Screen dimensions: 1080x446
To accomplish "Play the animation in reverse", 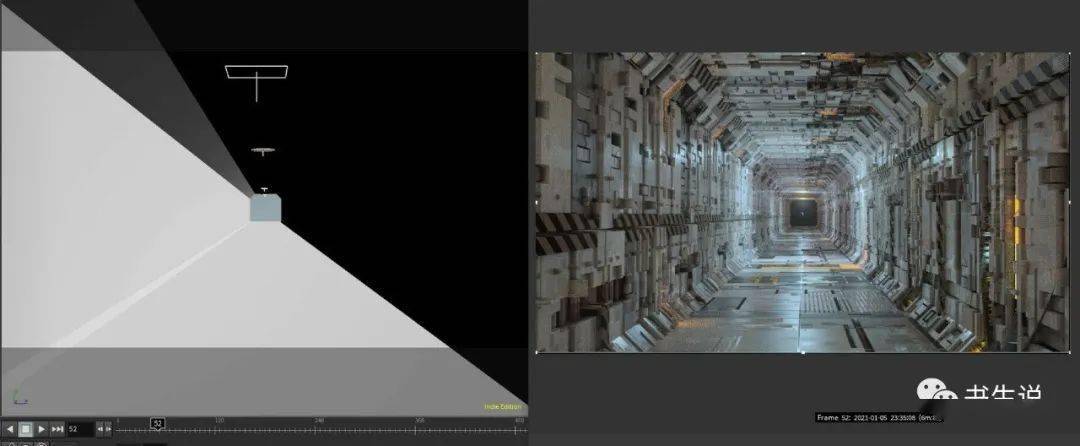I will [x=10, y=429].
